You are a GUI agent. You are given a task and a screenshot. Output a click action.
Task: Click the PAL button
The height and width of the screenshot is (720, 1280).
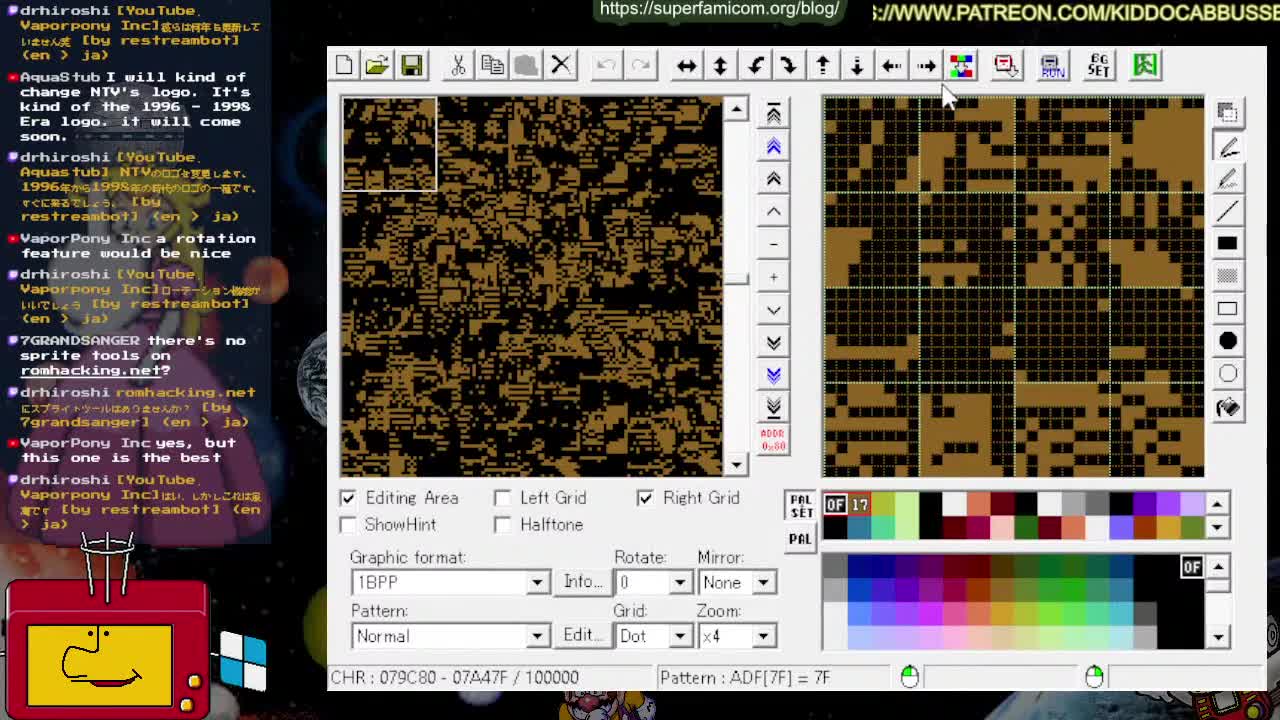tap(801, 539)
